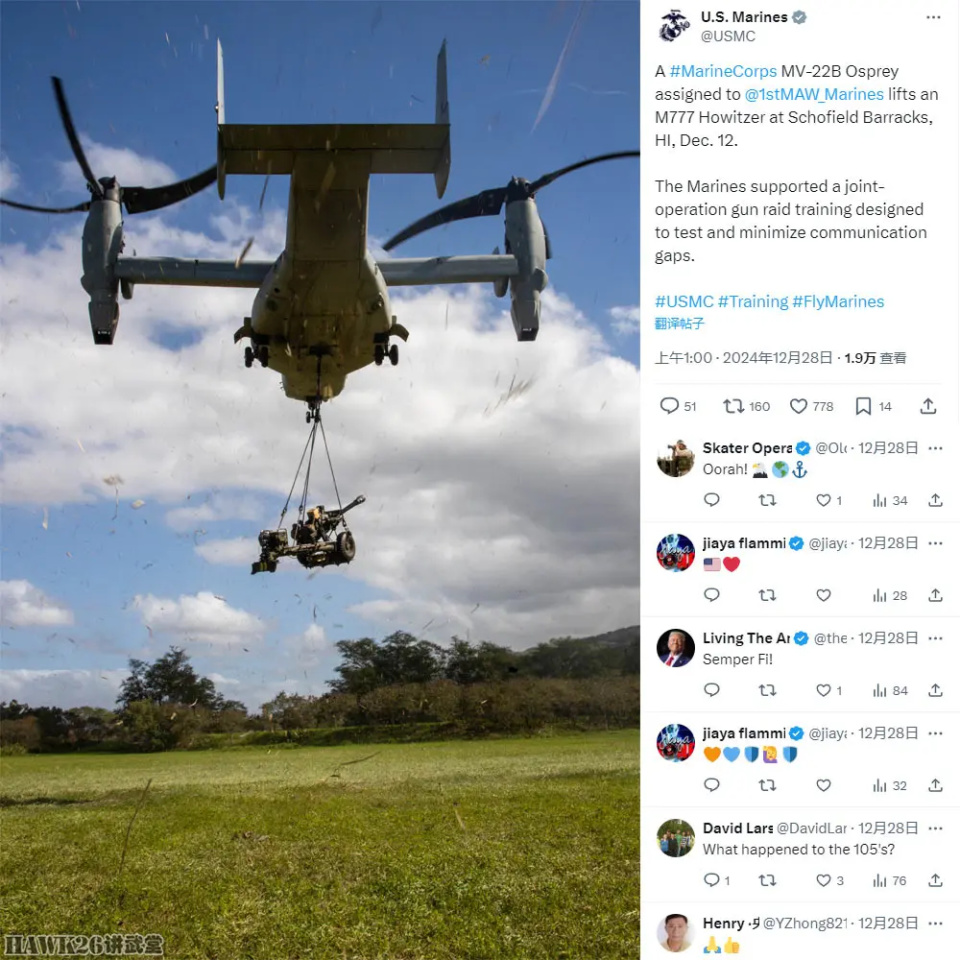Open the U.S. Marines profile avatar
The height and width of the screenshot is (960, 960).
point(674,26)
